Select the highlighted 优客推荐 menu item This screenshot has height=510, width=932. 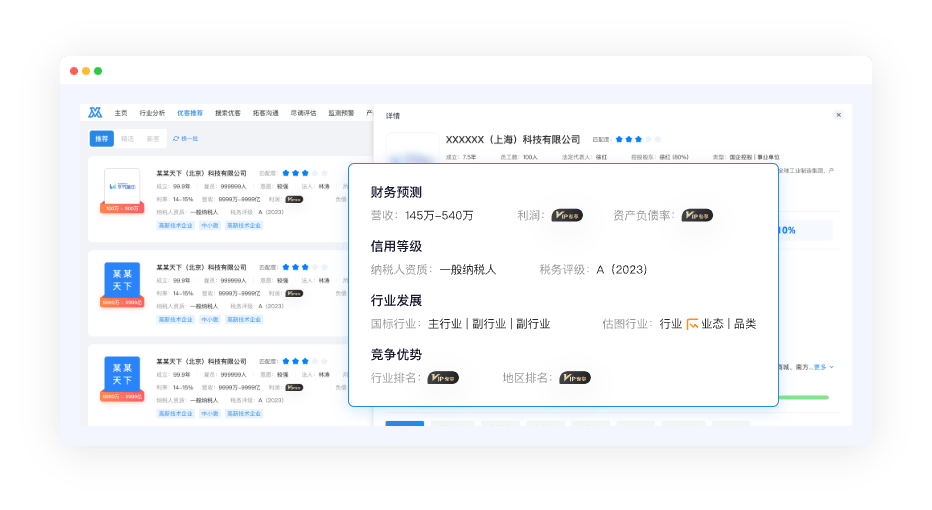(x=190, y=113)
